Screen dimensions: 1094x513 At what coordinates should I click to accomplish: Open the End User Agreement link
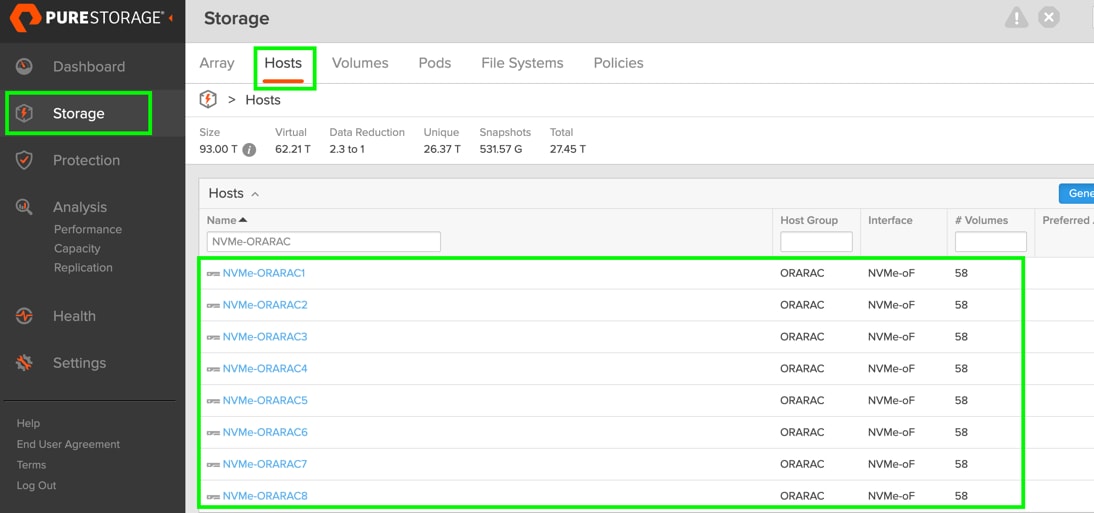pyautogui.click(x=68, y=444)
